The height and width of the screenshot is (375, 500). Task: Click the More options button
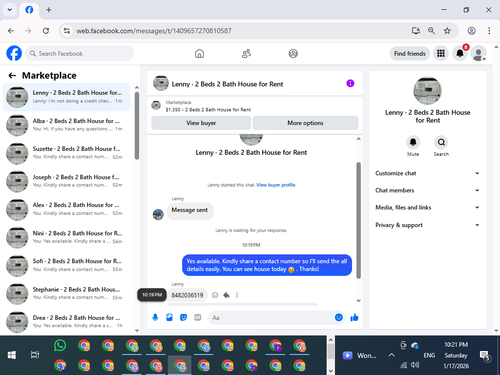pos(305,123)
